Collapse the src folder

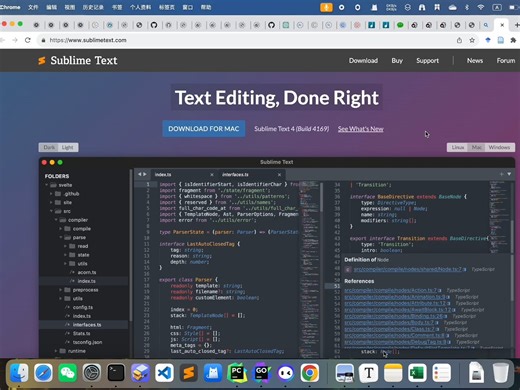point(51,211)
